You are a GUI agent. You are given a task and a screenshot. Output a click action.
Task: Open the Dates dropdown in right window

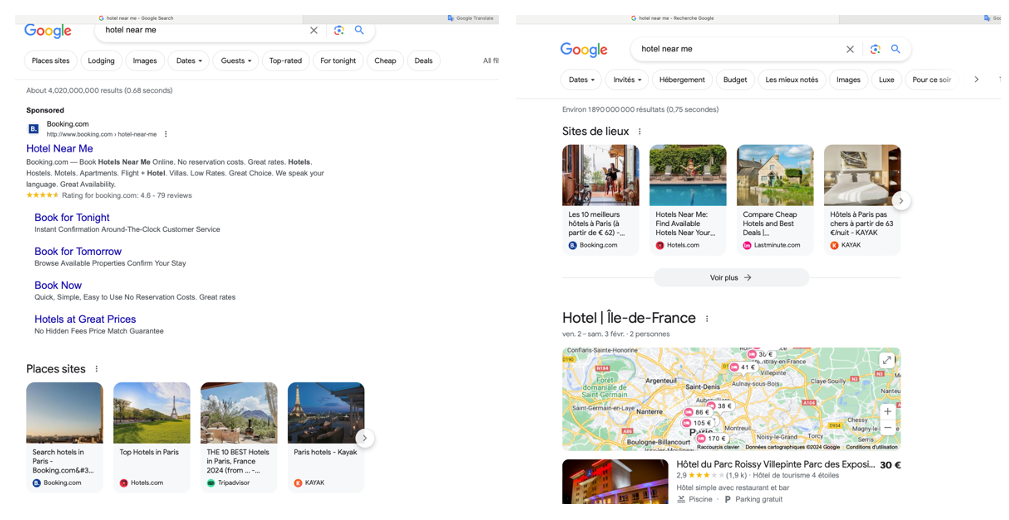click(x=581, y=80)
